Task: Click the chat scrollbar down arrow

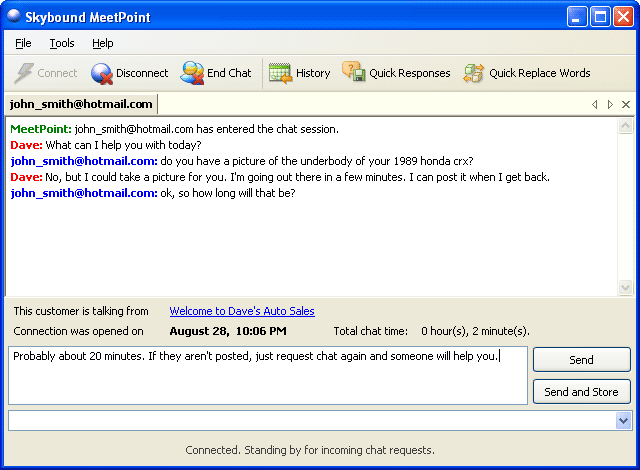Action: [x=625, y=287]
